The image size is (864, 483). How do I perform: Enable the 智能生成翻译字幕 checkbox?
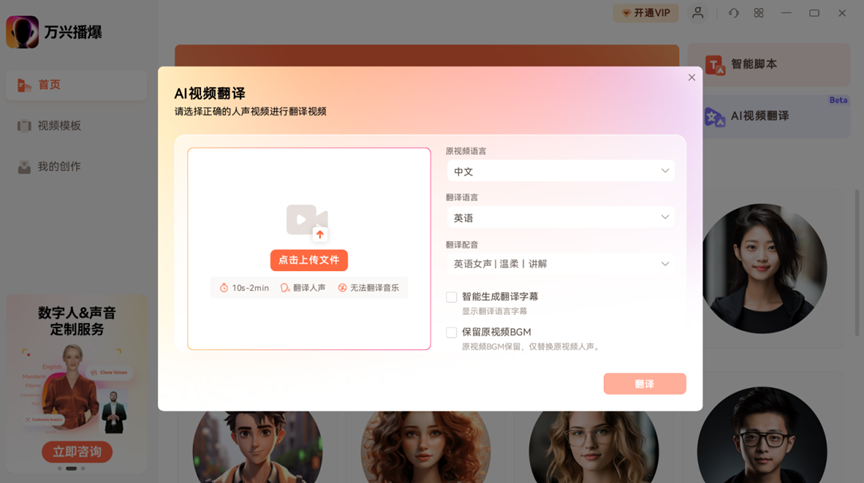451,297
